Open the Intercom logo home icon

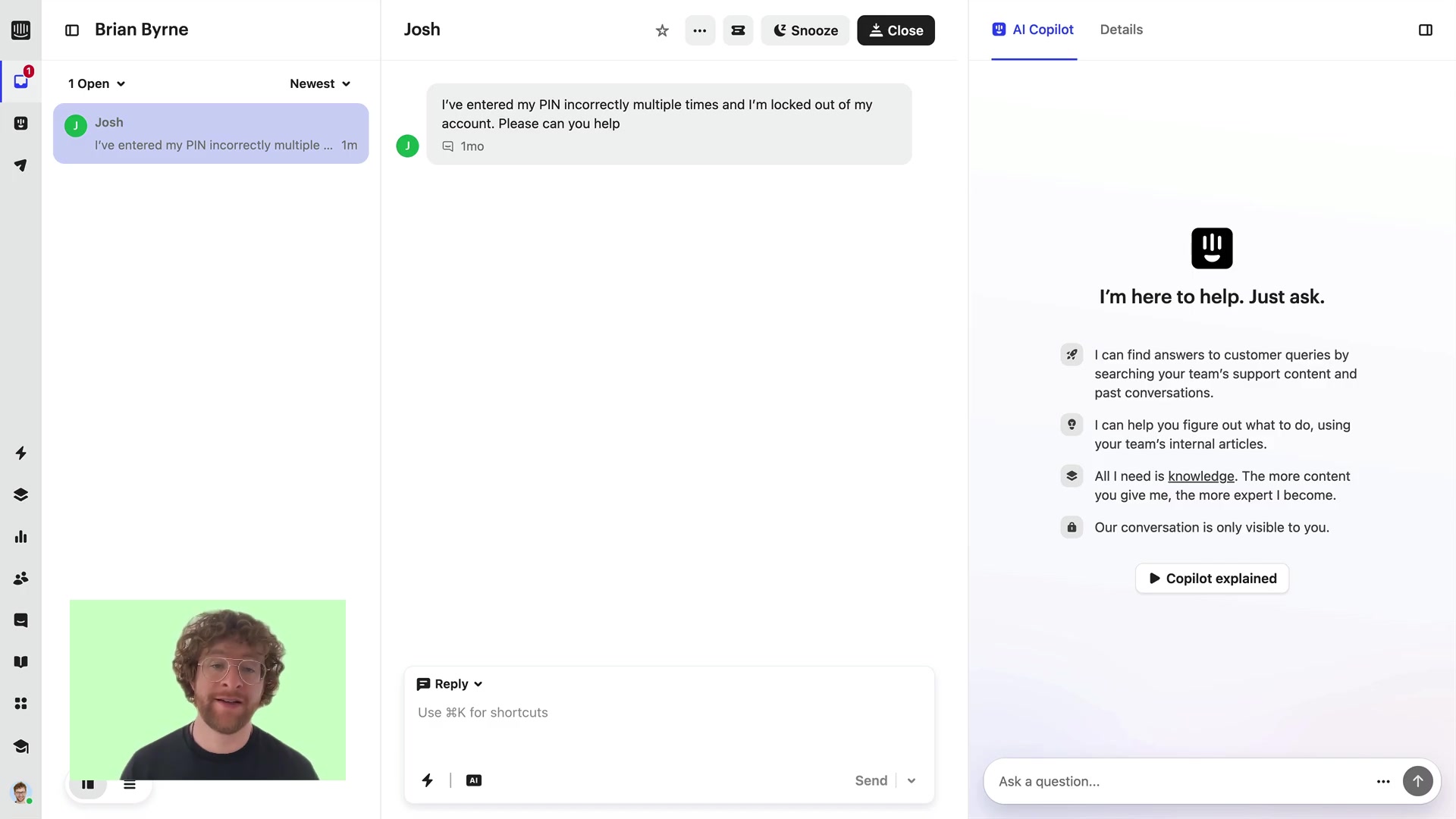(x=20, y=30)
